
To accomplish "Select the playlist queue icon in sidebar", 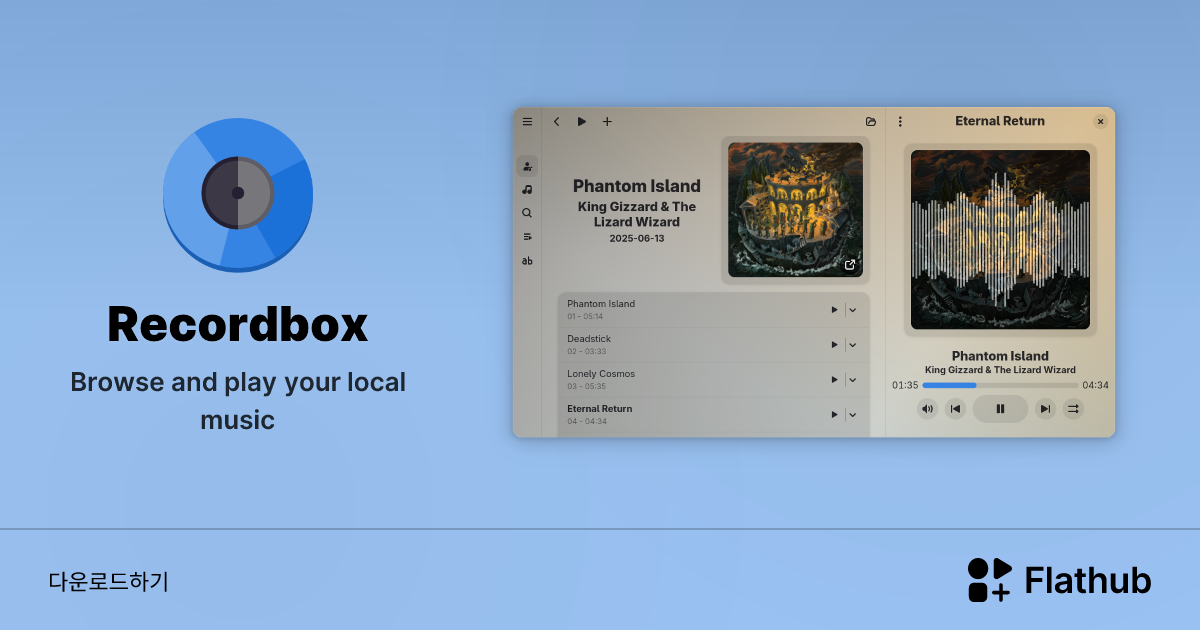I will pos(527,236).
